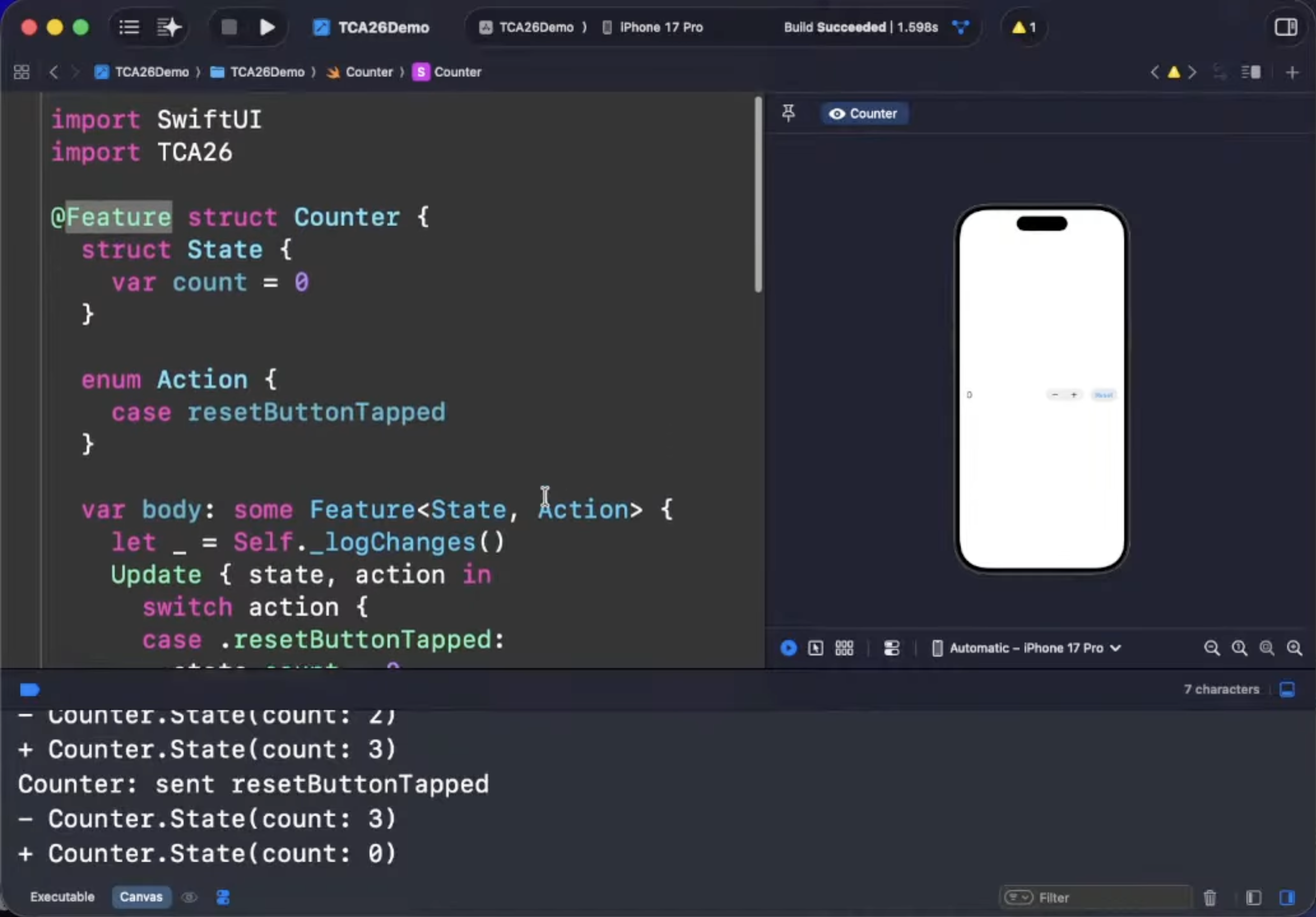Click the Stop button in the toolbar
The height and width of the screenshot is (917, 1316).
pos(229,27)
